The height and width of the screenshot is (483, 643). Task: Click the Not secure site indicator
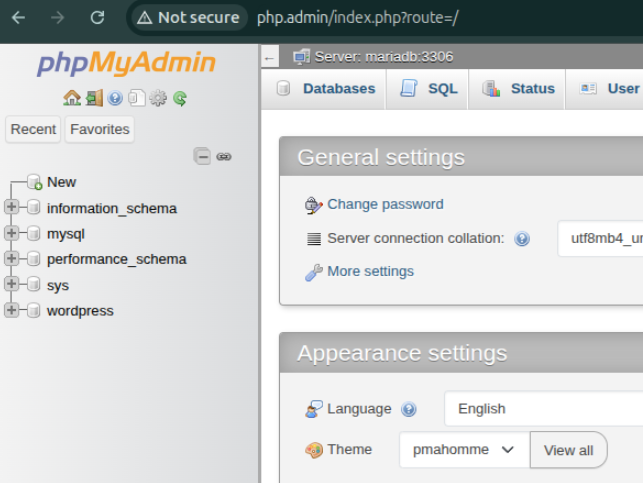click(x=189, y=18)
